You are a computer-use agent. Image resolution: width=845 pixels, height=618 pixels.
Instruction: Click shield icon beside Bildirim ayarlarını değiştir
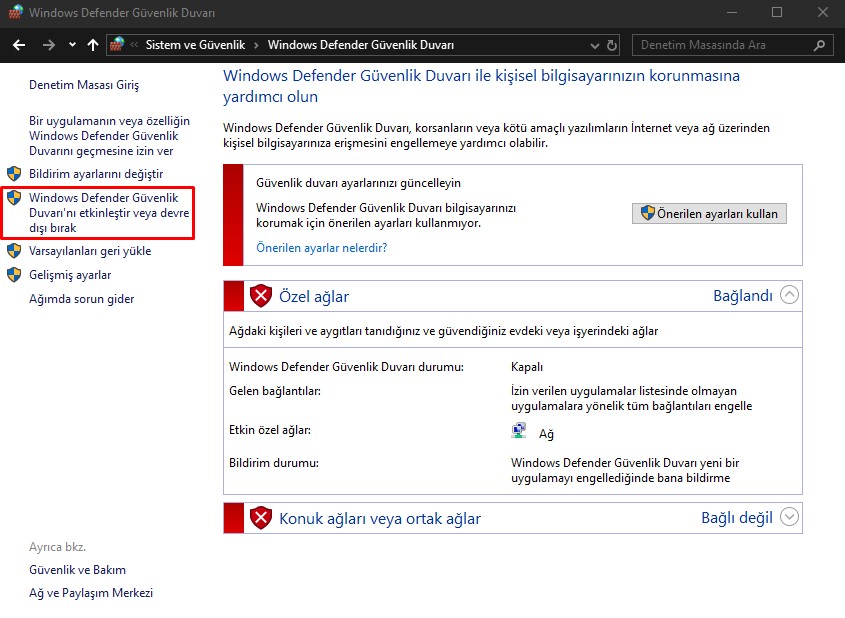click(14, 173)
